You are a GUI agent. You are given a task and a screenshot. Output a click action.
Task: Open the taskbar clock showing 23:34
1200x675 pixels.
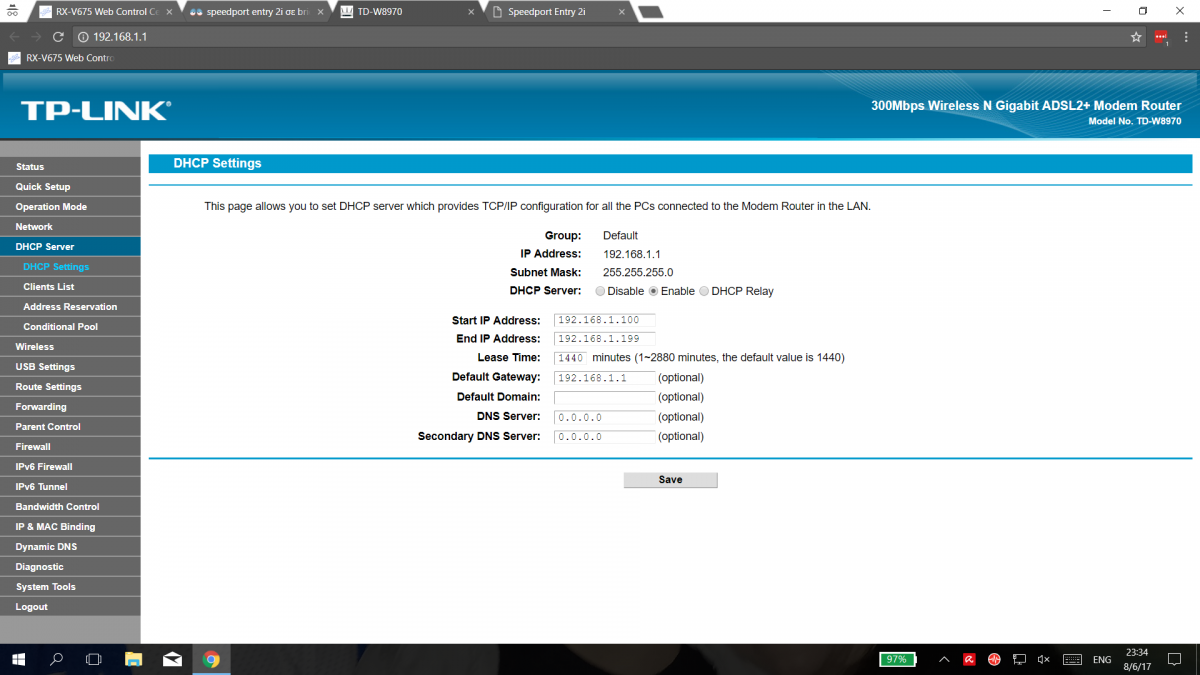pyautogui.click(x=1136, y=659)
